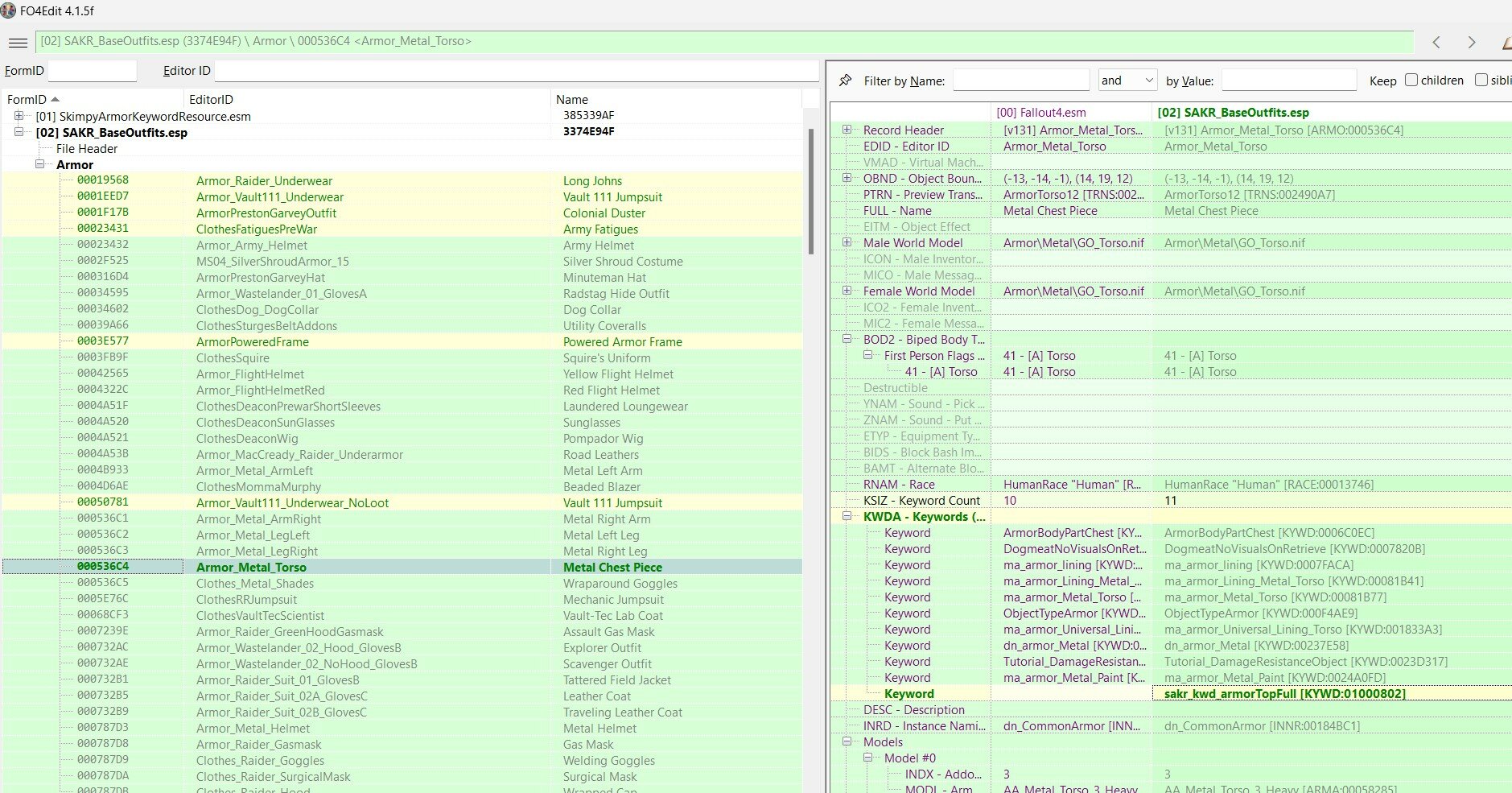The height and width of the screenshot is (793, 1512).
Task: Select the Armor_Metal_Helmet record
Action: [253, 728]
